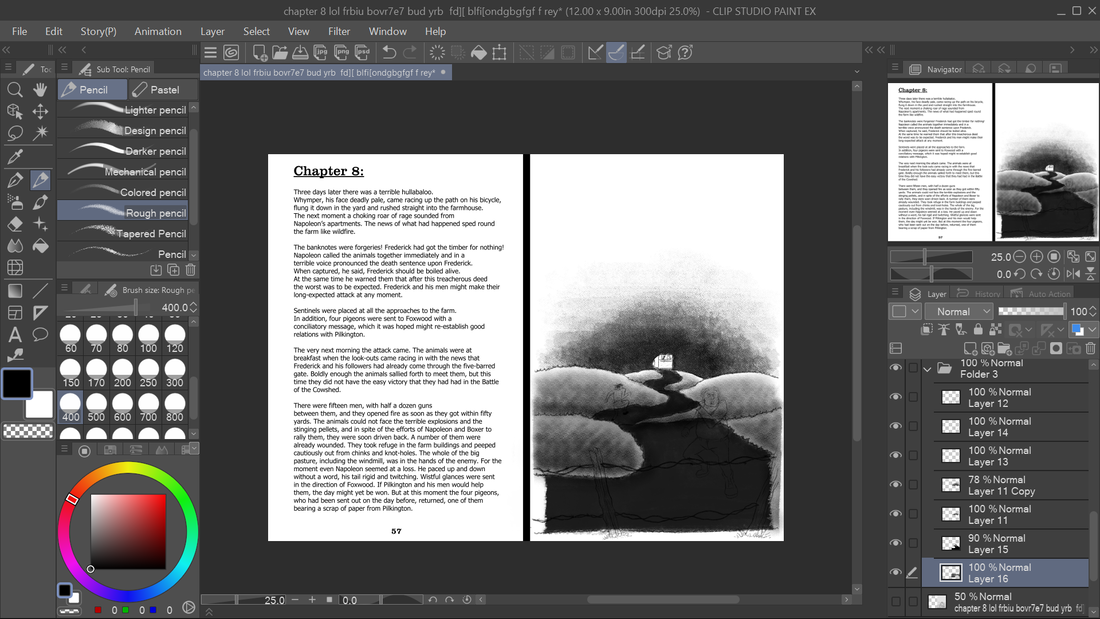Click the brush size value stepper arrows

(x=194, y=307)
